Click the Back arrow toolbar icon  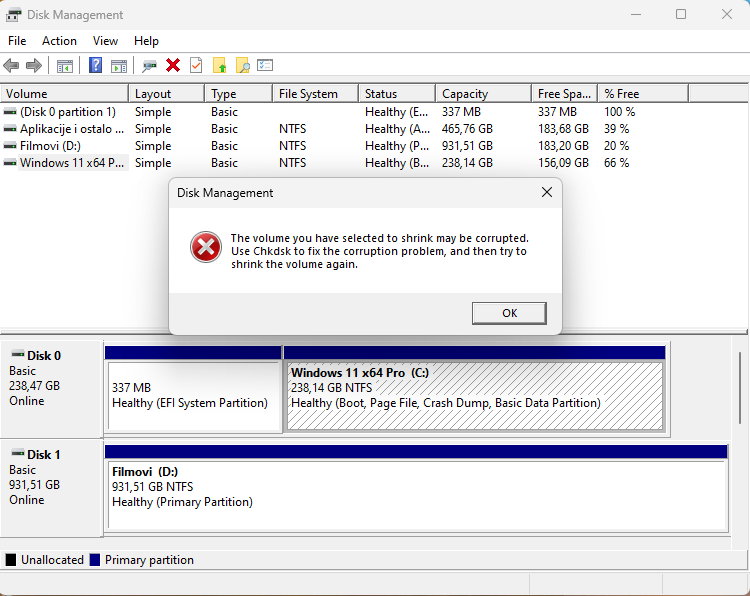(11, 65)
